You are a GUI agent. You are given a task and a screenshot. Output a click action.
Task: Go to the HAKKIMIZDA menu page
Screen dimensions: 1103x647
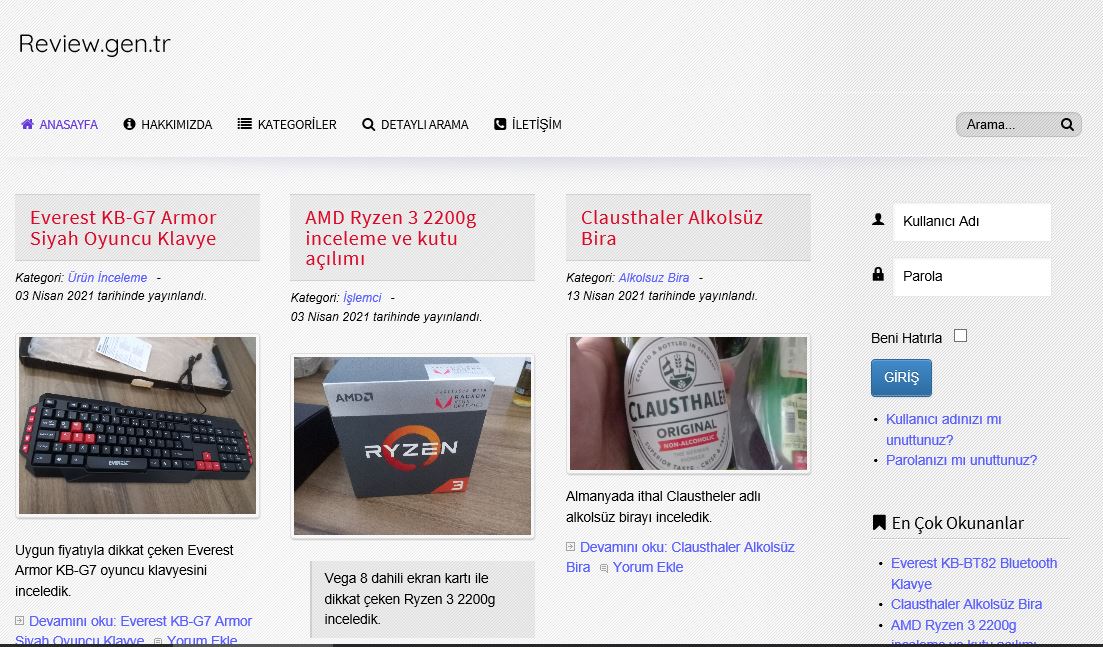(x=176, y=125)
